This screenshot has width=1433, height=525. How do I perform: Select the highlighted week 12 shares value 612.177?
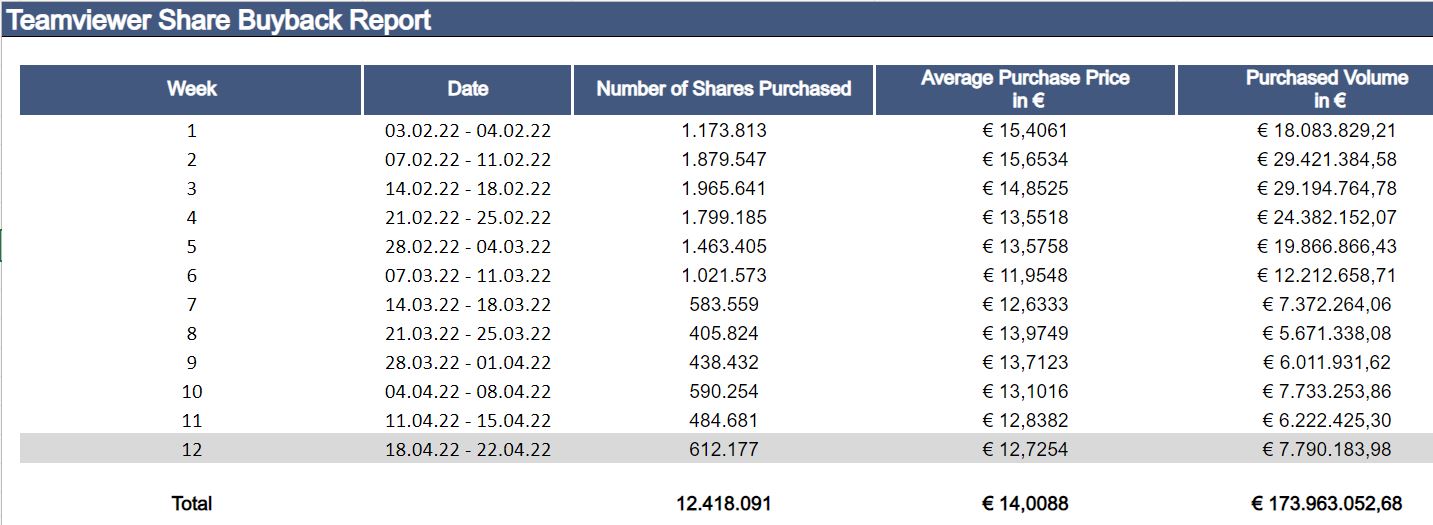(724, 449)
